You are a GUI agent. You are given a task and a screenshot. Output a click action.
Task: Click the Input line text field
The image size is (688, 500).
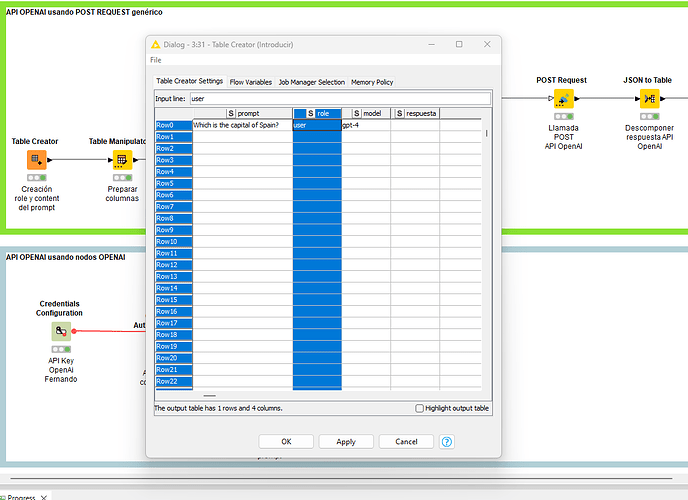[x=338, y=99]
